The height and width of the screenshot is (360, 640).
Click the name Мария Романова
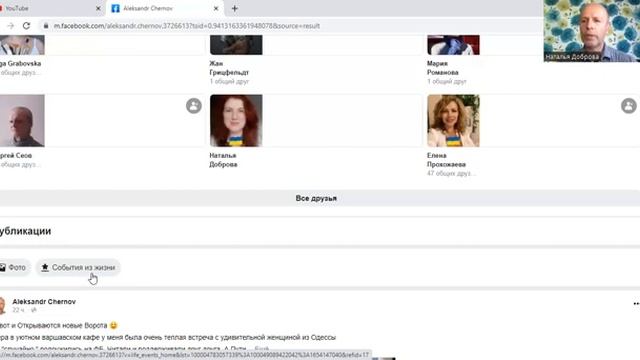[442, 68]
